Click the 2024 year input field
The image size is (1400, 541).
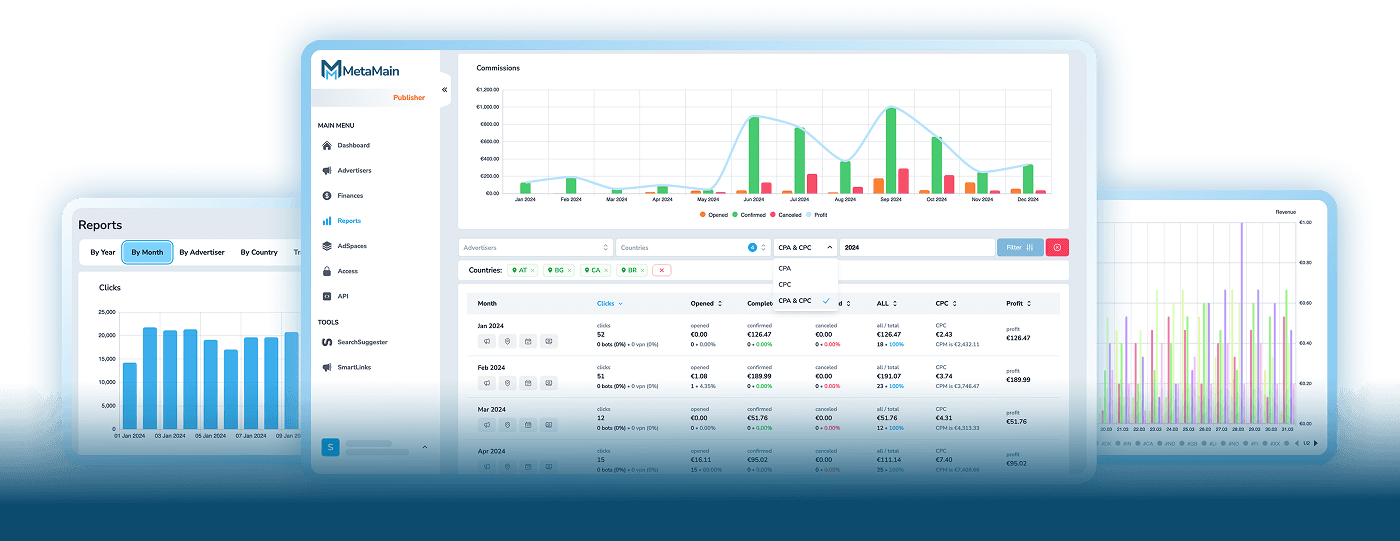[915, 247]
